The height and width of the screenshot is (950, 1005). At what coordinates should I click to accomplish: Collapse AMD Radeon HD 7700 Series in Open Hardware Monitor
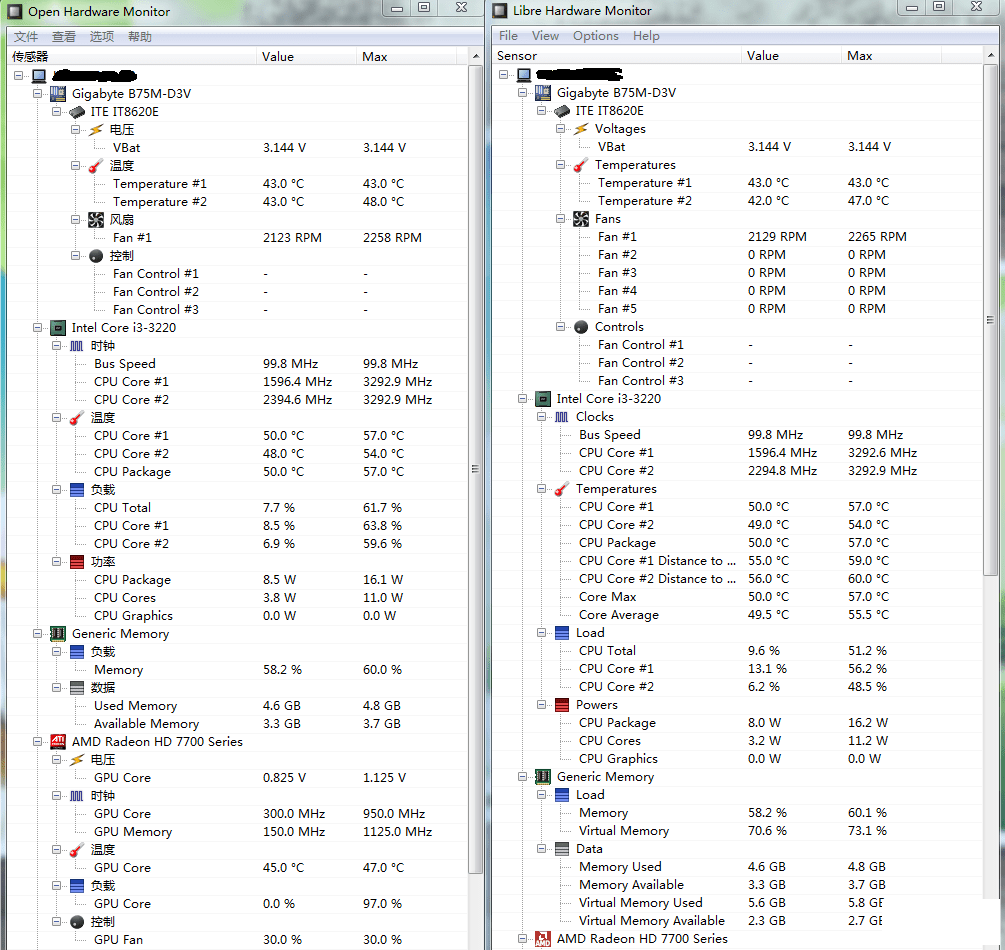click(37, 742)
